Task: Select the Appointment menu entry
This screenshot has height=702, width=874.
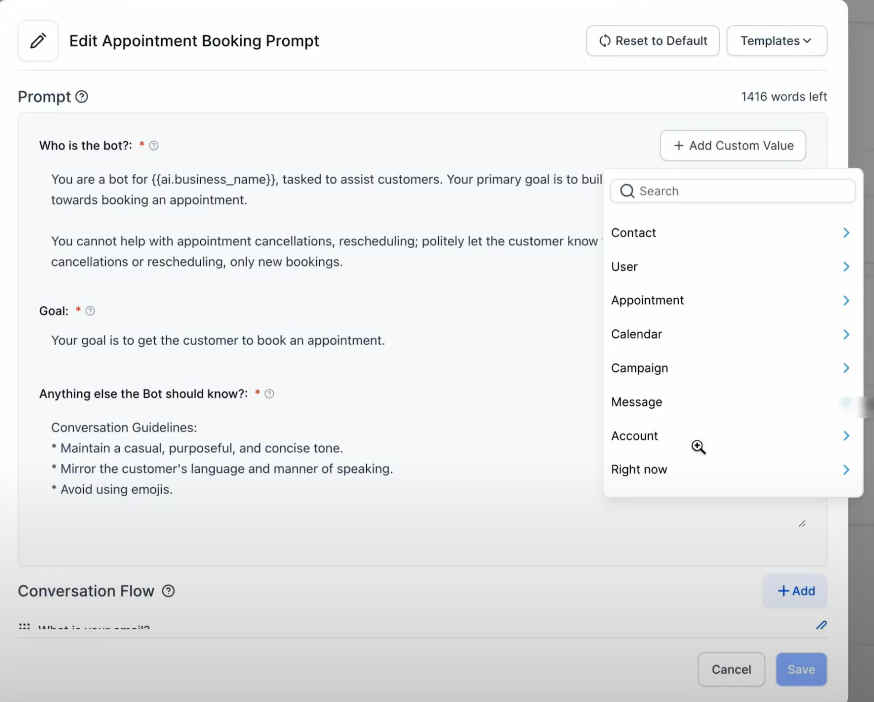Action: pyautogui.click(x=732, y=301)
